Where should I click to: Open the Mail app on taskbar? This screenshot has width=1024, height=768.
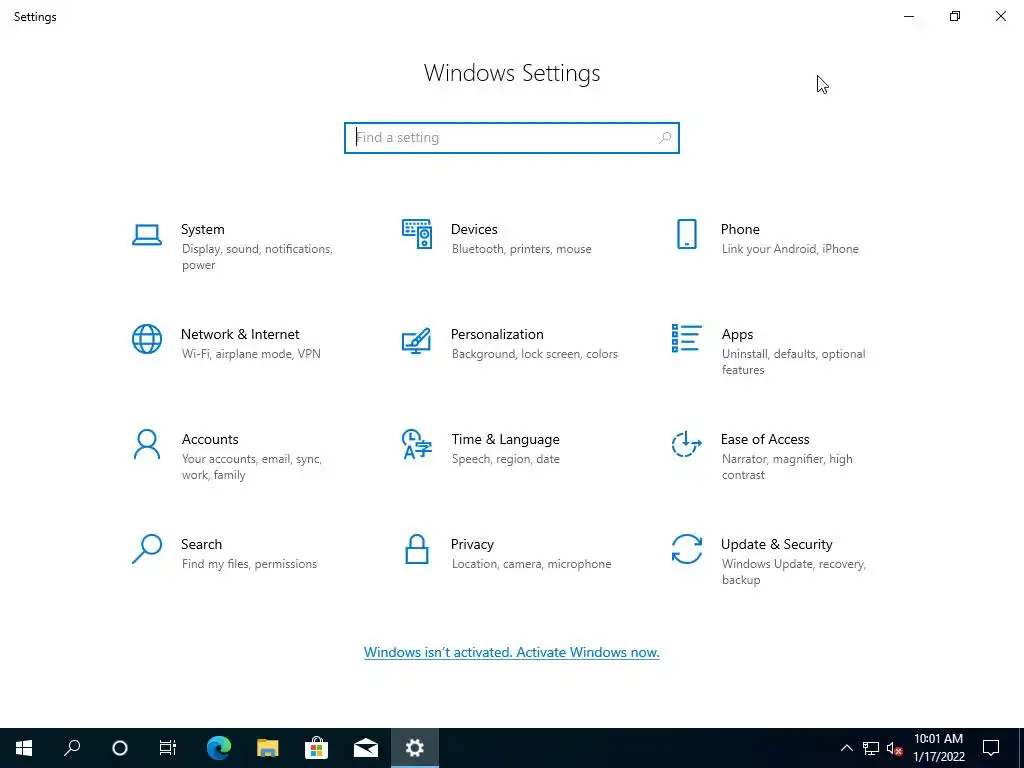(366, 748)
